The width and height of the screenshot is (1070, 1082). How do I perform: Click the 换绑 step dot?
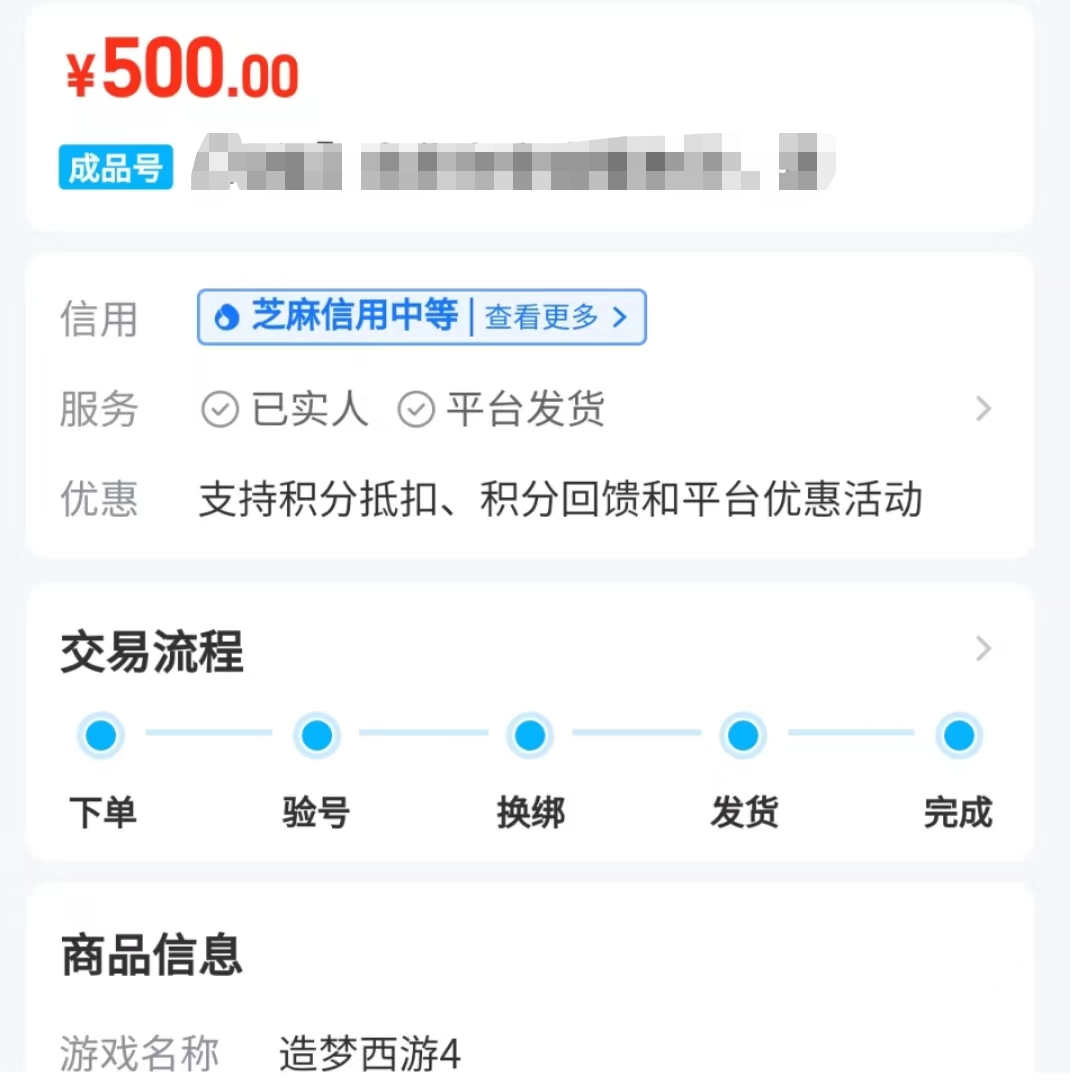529,736
